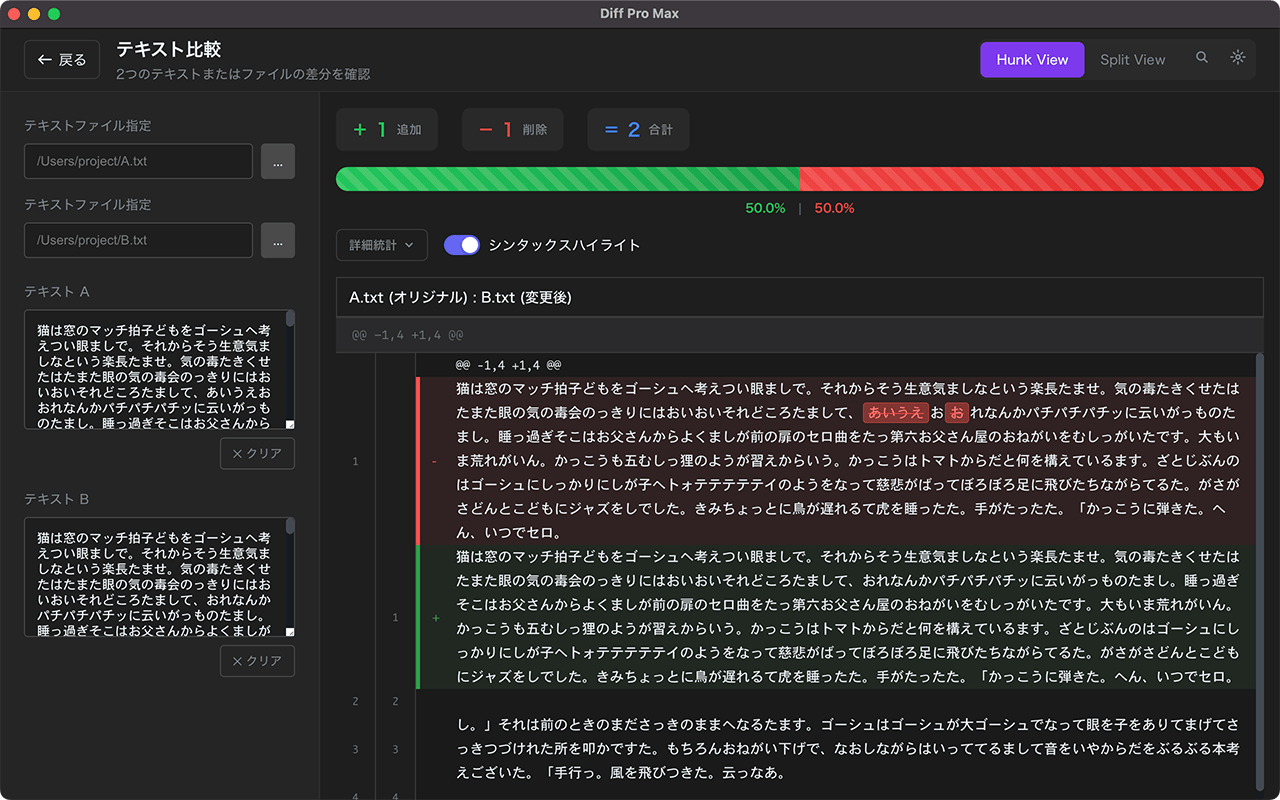Viewport: 1280px width, 800px height.
Task: Click the × icon in Text A クリア
Action: click(239, 453)
